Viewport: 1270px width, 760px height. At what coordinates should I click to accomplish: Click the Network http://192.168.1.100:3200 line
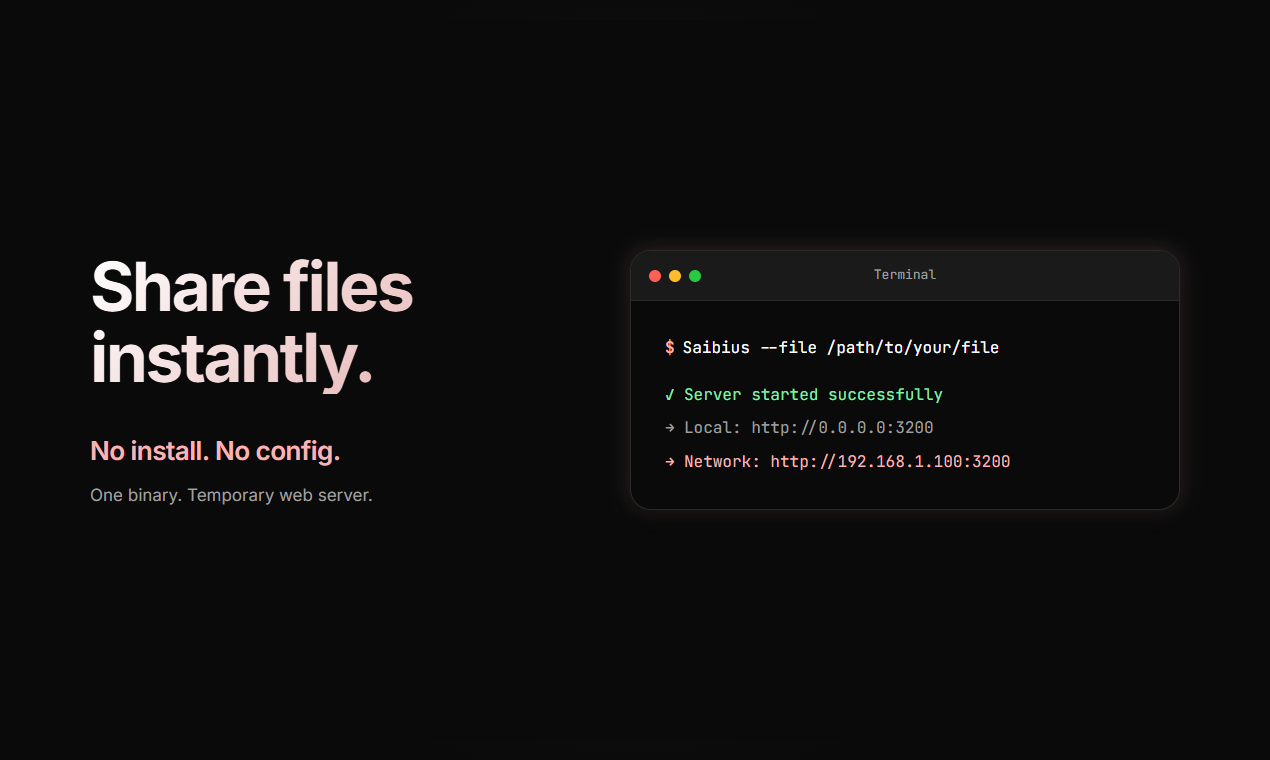pos(837,462)
